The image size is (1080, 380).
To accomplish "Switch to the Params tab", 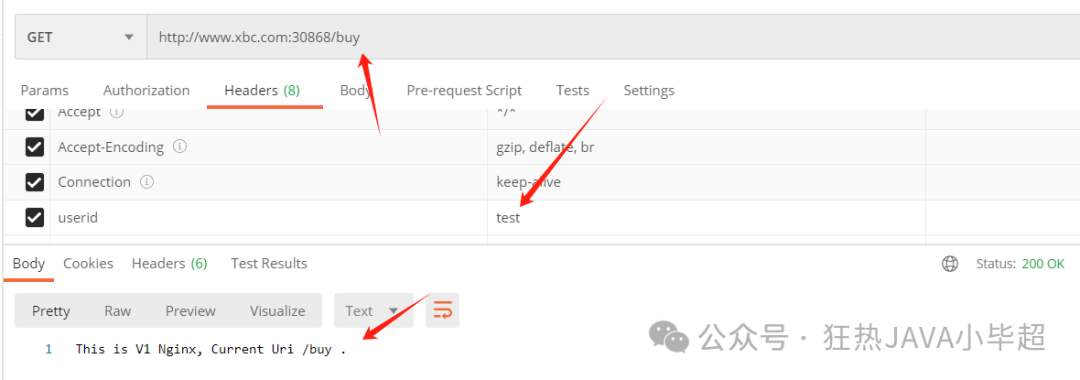I will pos(45,90).
